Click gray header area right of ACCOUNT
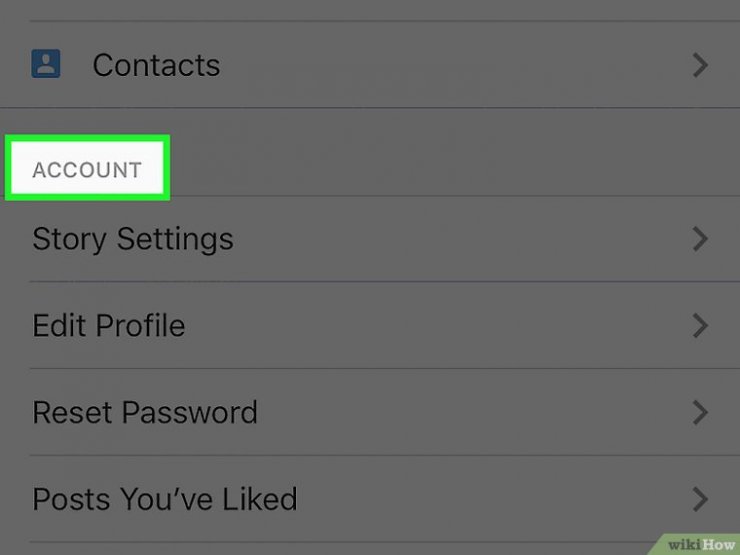This screenshot has height=555, width=740. 453,153
